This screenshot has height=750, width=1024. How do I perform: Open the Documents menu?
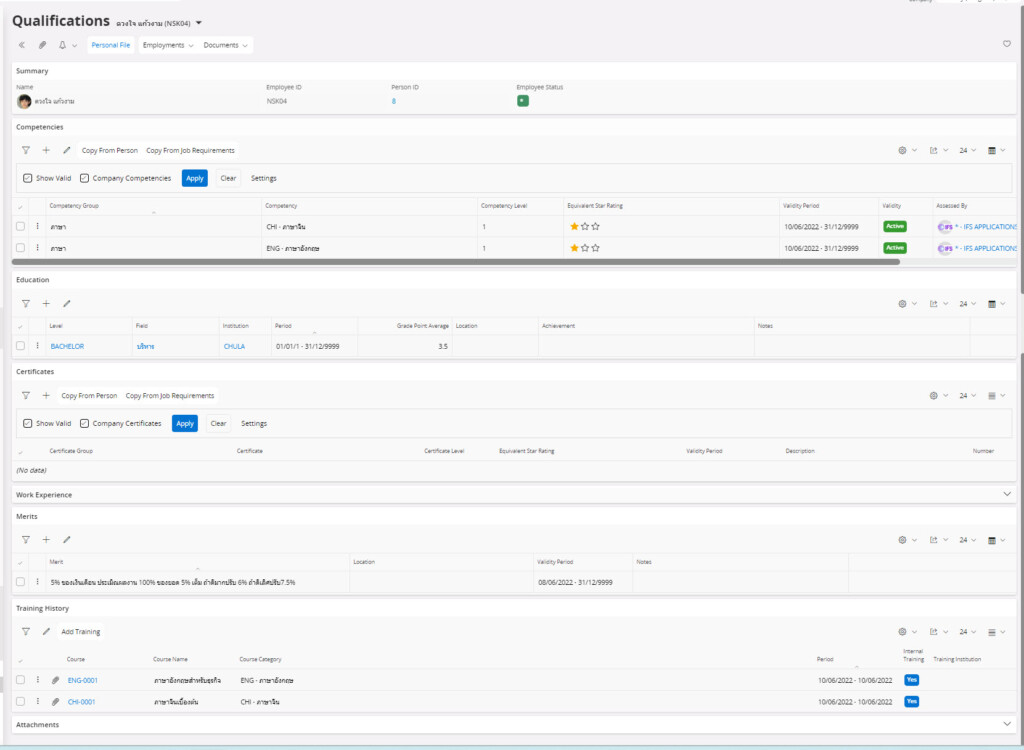(x=226, y=45)
